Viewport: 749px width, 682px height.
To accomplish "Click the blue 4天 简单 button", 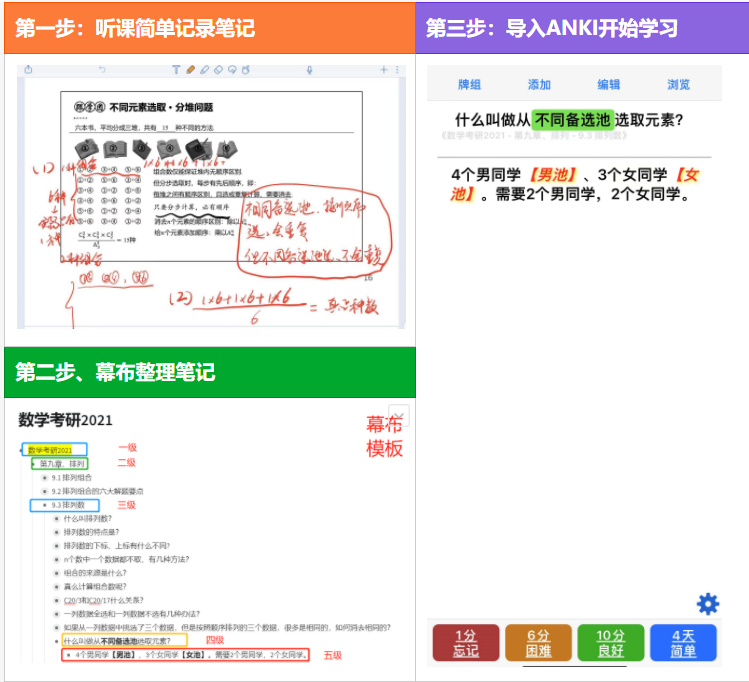I will click(x=683, y=643).
